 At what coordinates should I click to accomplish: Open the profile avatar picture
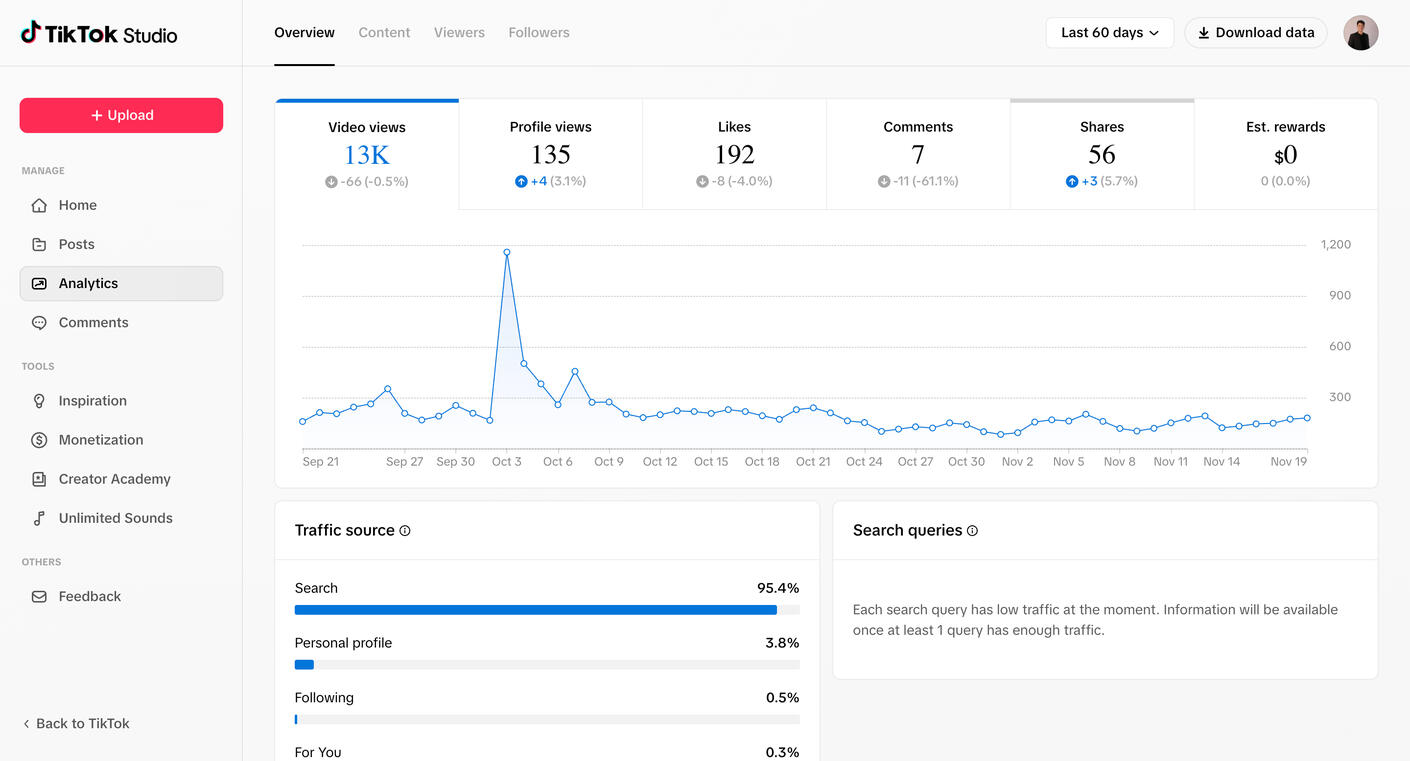1360,33
